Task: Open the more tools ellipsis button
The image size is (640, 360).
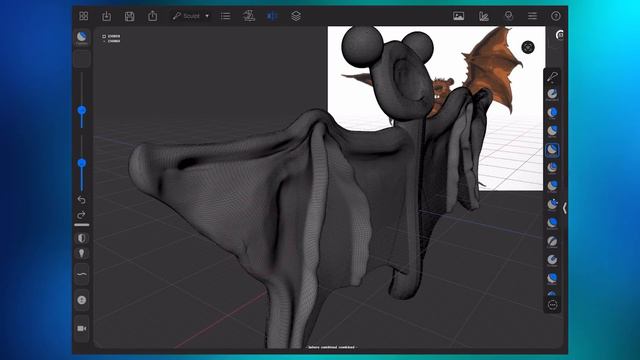Action: pyautogui.click(x=552, y=305)
